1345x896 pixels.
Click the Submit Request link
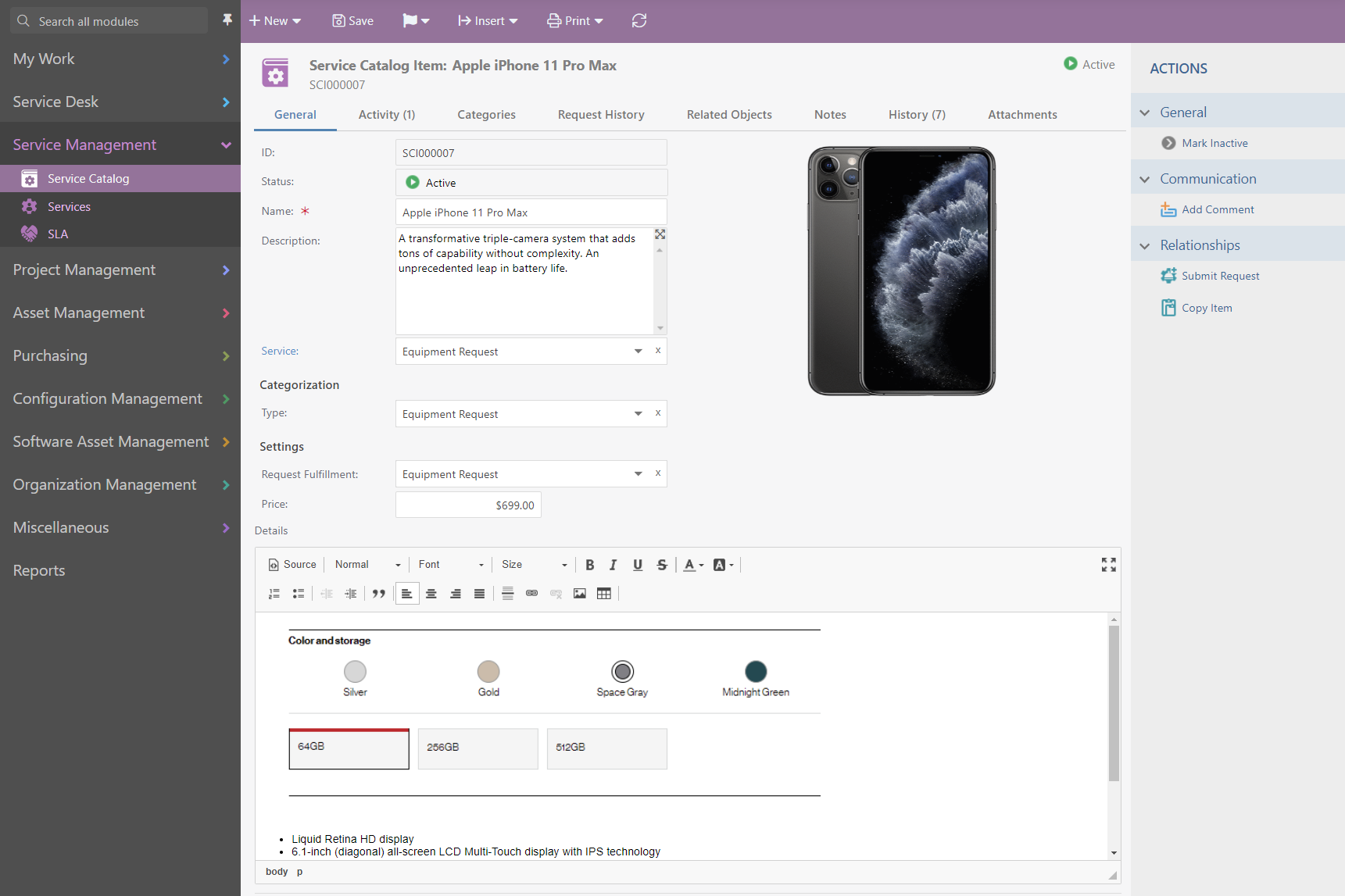tap(1220, 277)
